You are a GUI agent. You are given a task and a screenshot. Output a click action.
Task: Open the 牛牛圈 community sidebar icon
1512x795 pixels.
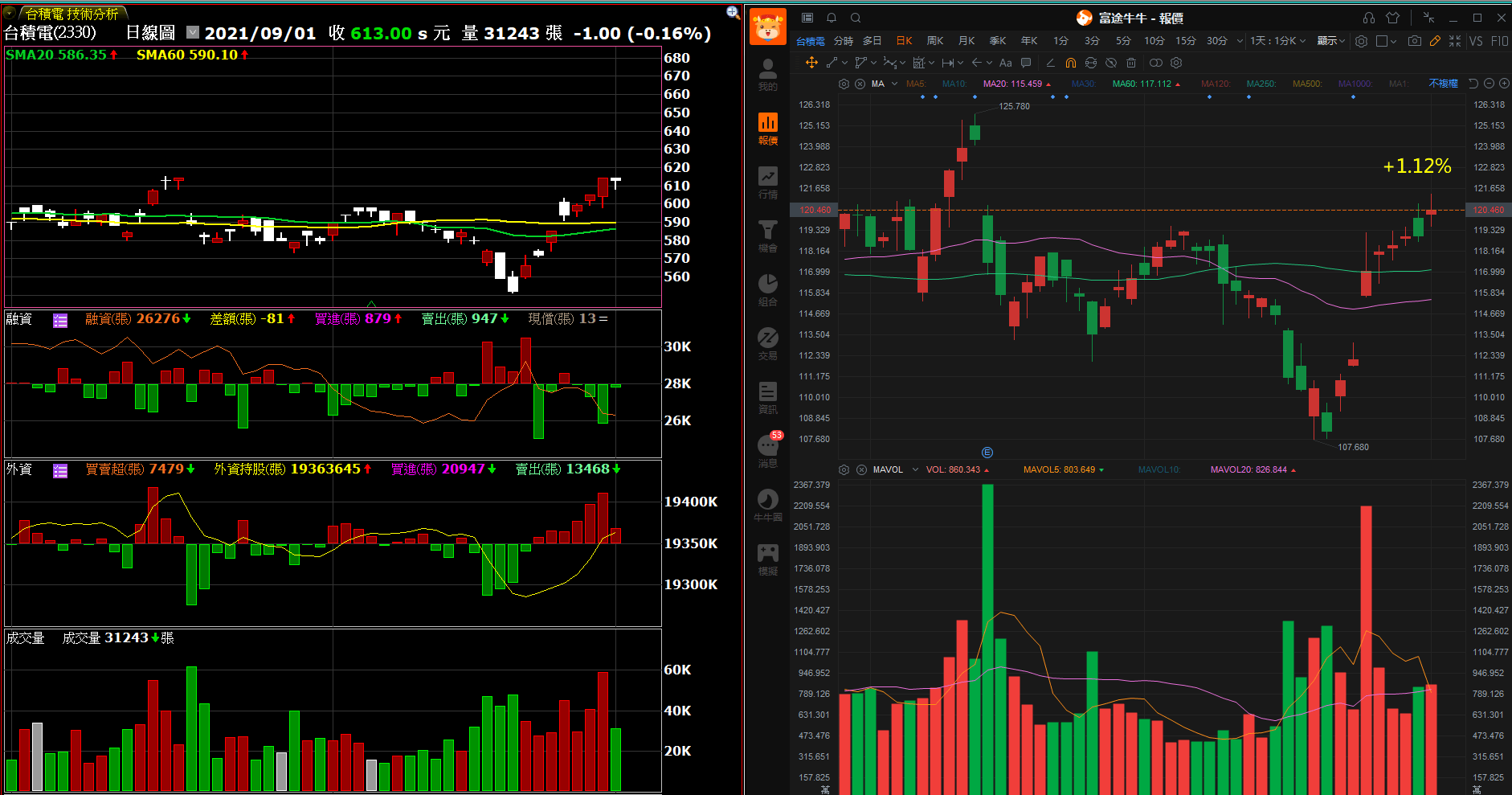tap(768, 506)
